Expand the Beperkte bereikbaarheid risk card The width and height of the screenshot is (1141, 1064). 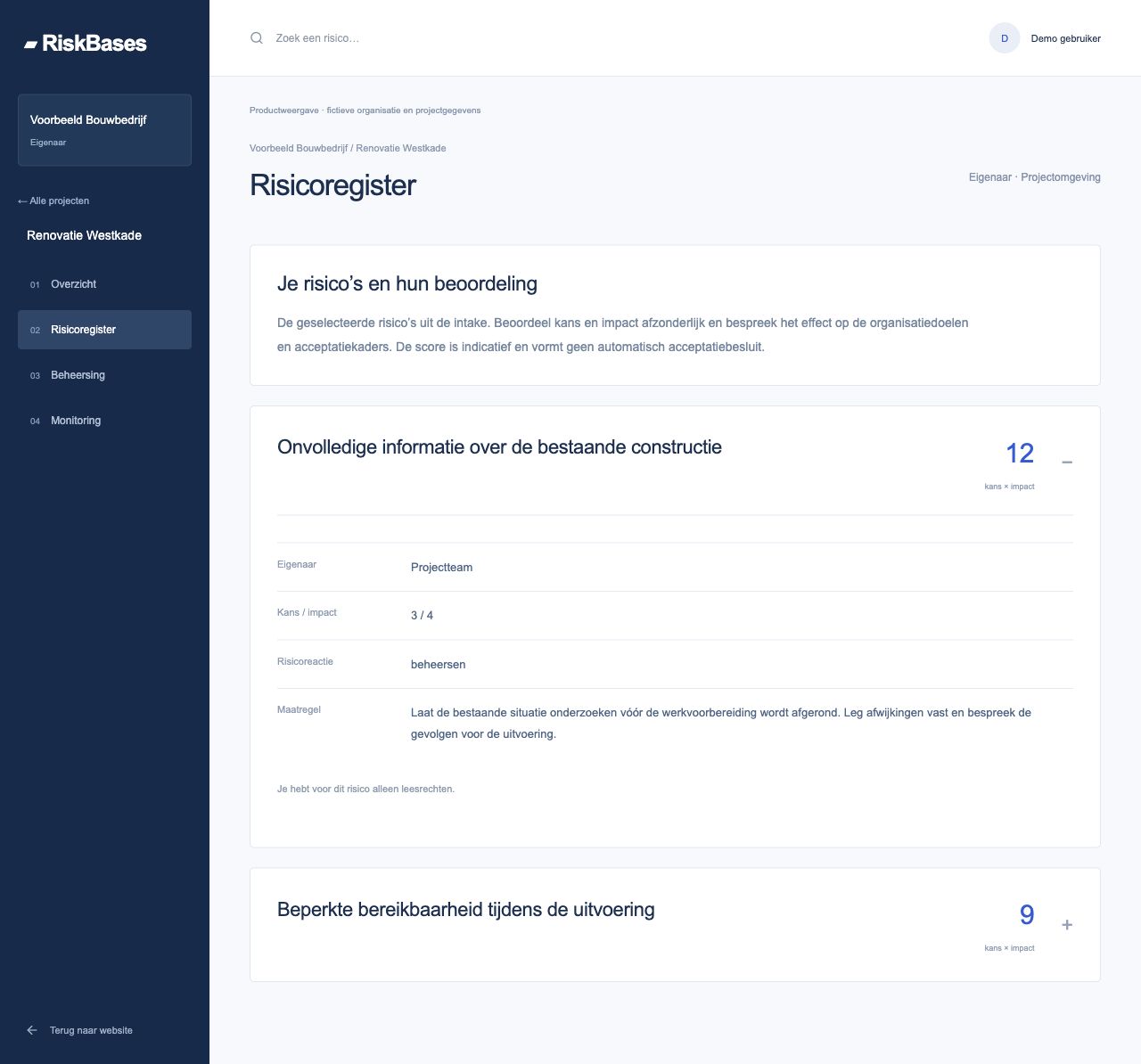point(1067,925)
